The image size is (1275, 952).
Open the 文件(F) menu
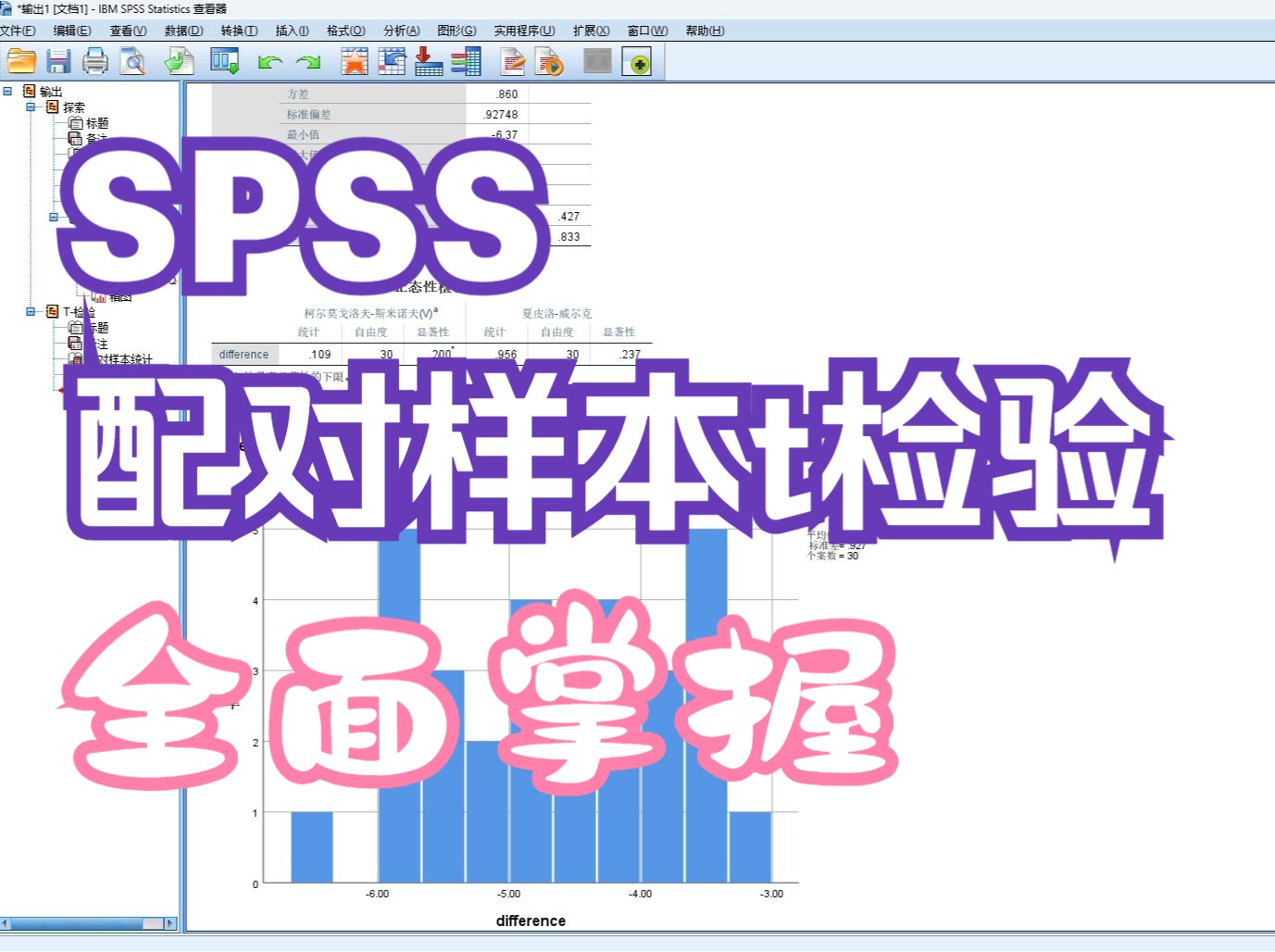18,31
